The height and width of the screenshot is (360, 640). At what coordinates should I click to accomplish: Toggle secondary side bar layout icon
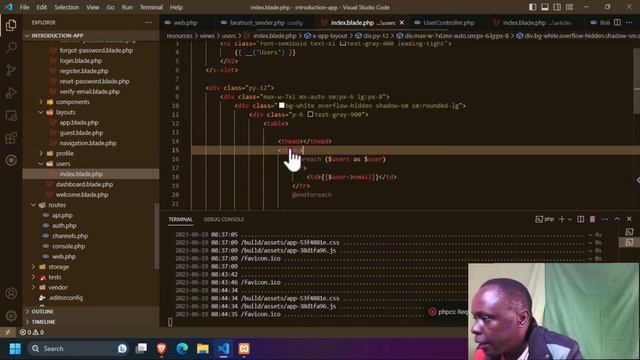pos(557,7)
